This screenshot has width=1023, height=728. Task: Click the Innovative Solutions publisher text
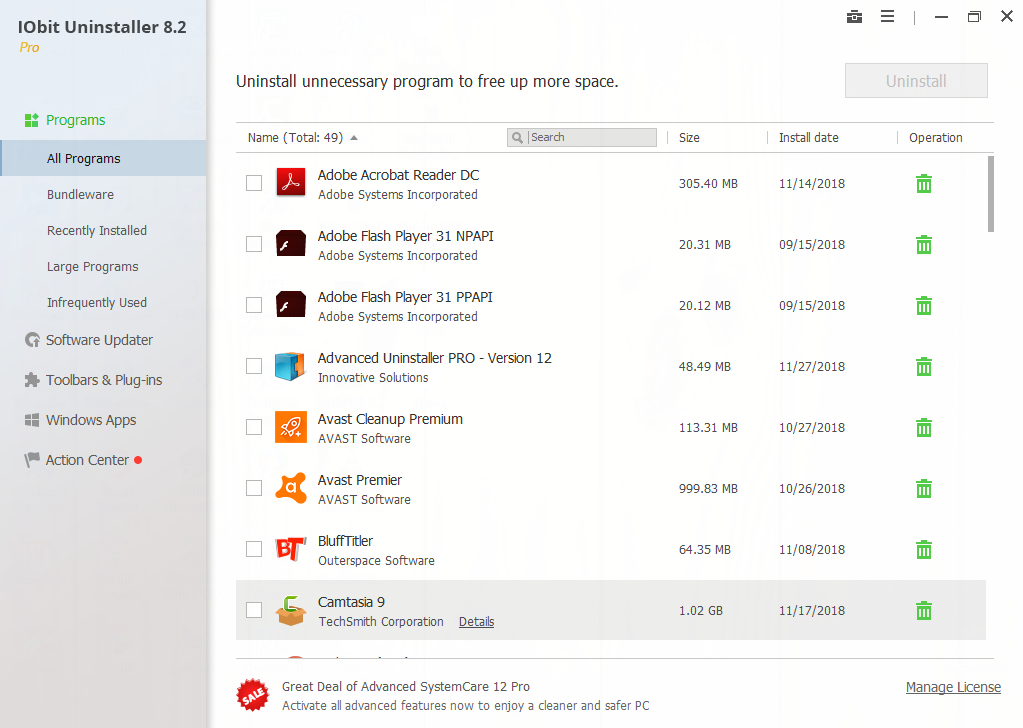pos(373,378)
